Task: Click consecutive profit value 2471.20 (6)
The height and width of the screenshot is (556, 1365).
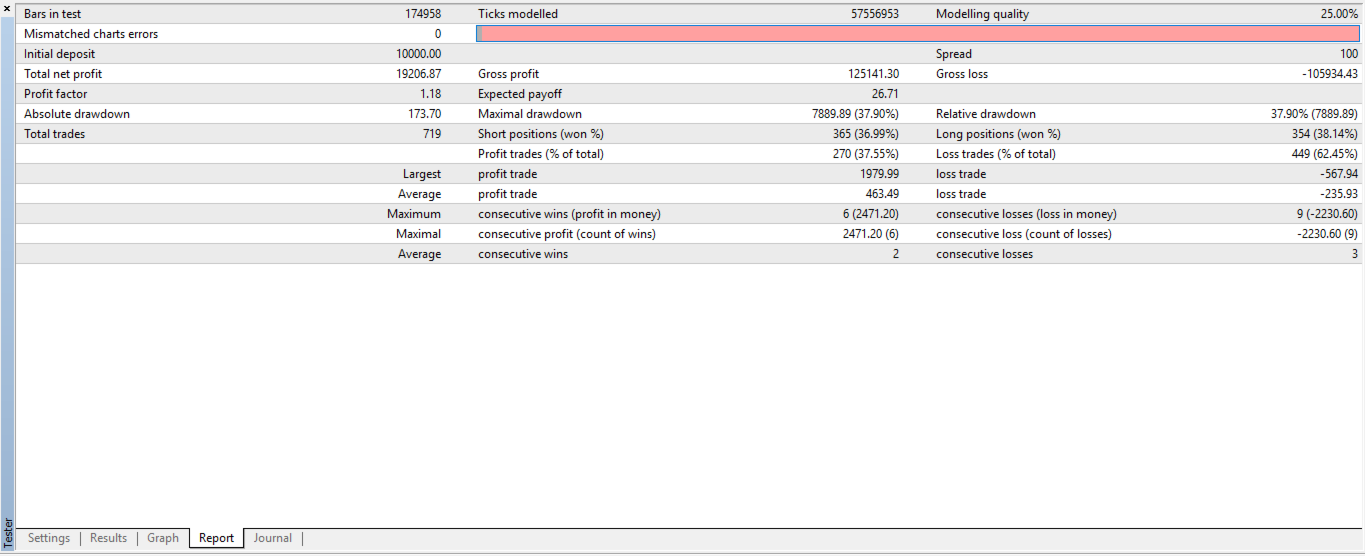Action: click(x=871, y=234)
